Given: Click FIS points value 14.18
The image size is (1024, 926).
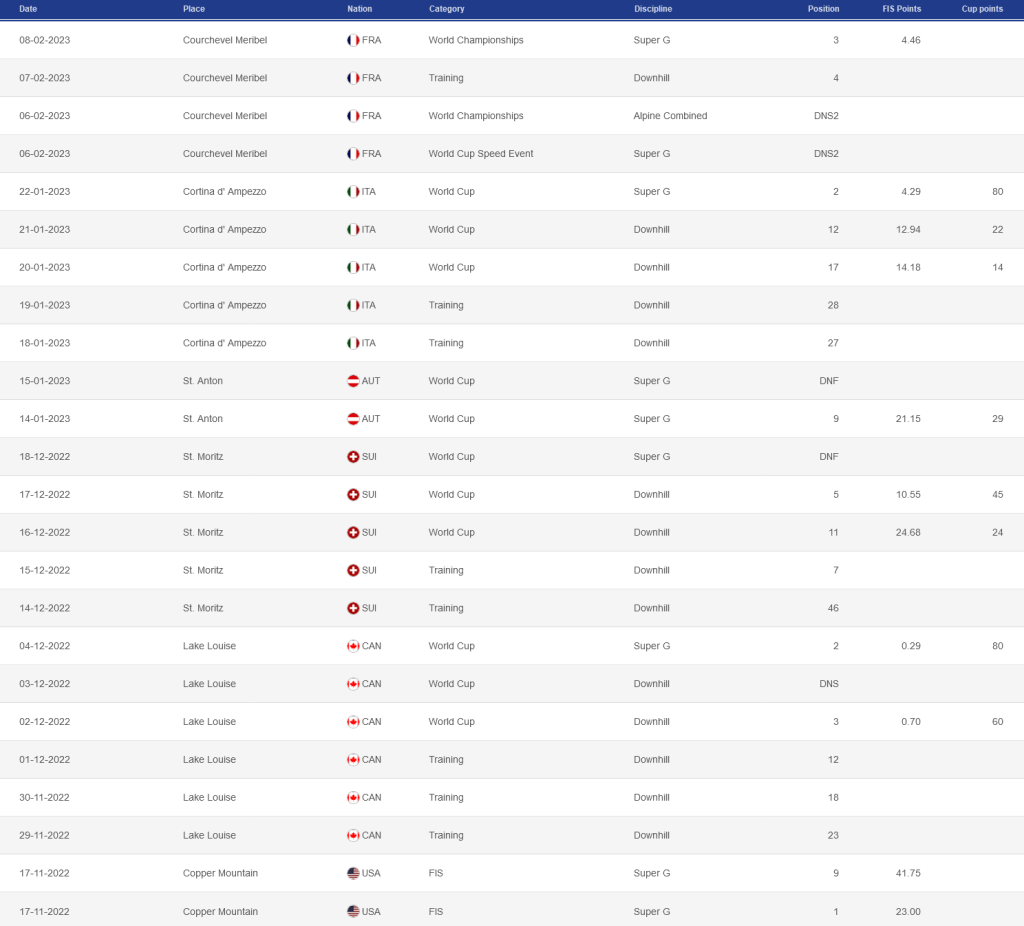Looking at the screenshot, I should coord(908,267).
